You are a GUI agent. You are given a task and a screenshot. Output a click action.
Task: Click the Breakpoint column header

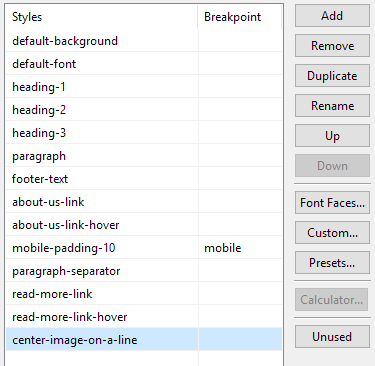240,17
